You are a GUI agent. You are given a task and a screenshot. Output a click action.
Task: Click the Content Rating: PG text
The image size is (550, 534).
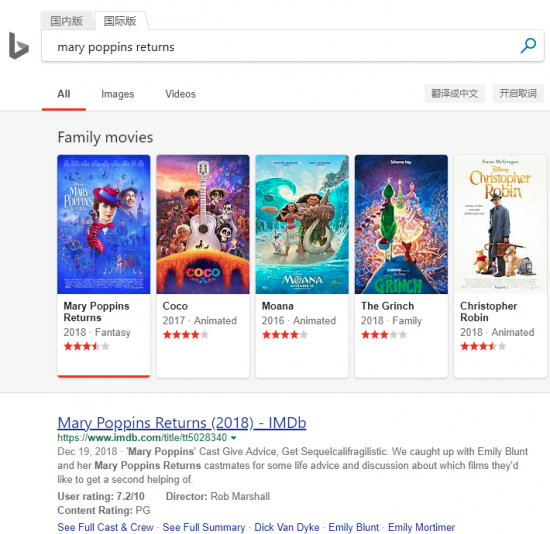104,510
